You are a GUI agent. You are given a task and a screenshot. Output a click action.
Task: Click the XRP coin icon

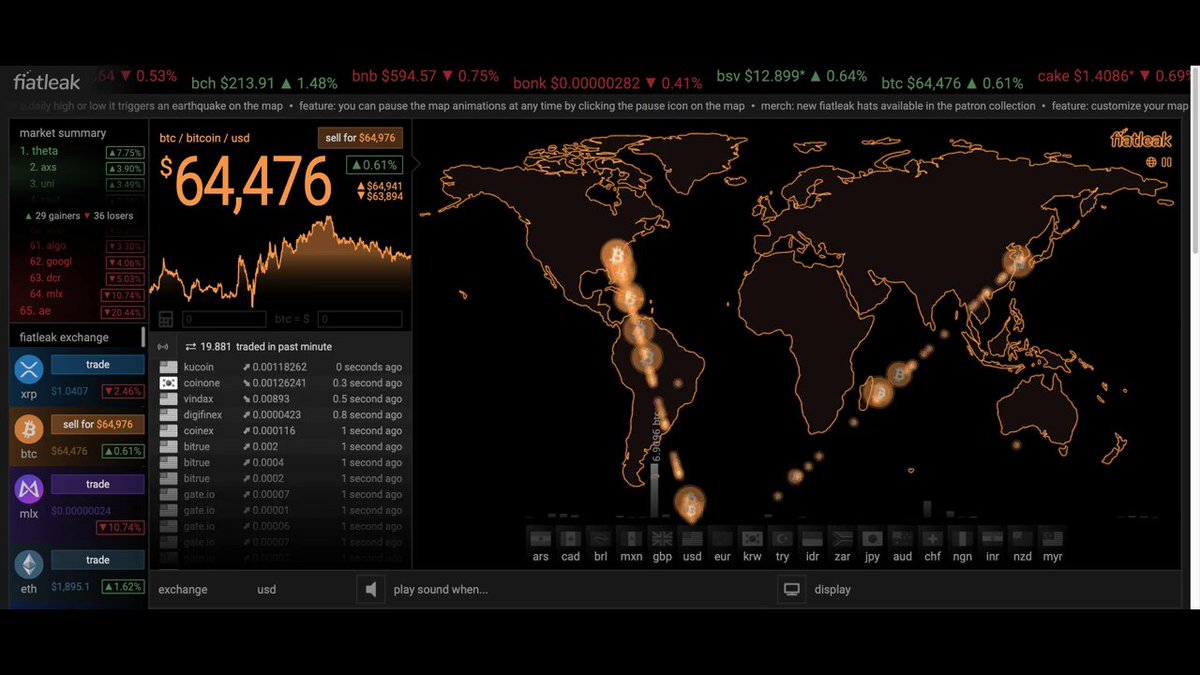[x=28, y=368]
